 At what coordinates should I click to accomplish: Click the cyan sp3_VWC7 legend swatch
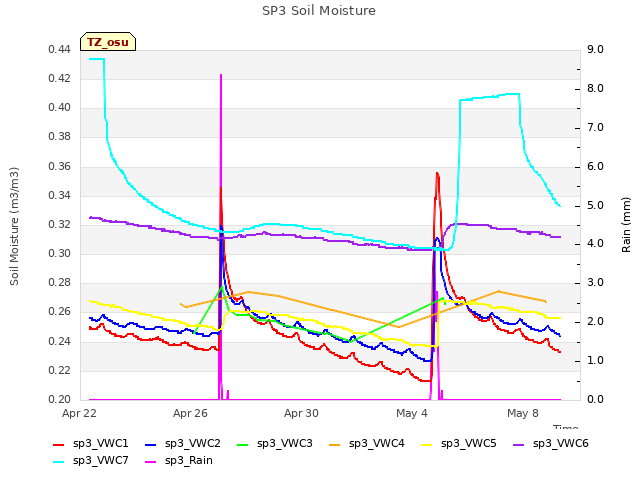pos(59,462)
